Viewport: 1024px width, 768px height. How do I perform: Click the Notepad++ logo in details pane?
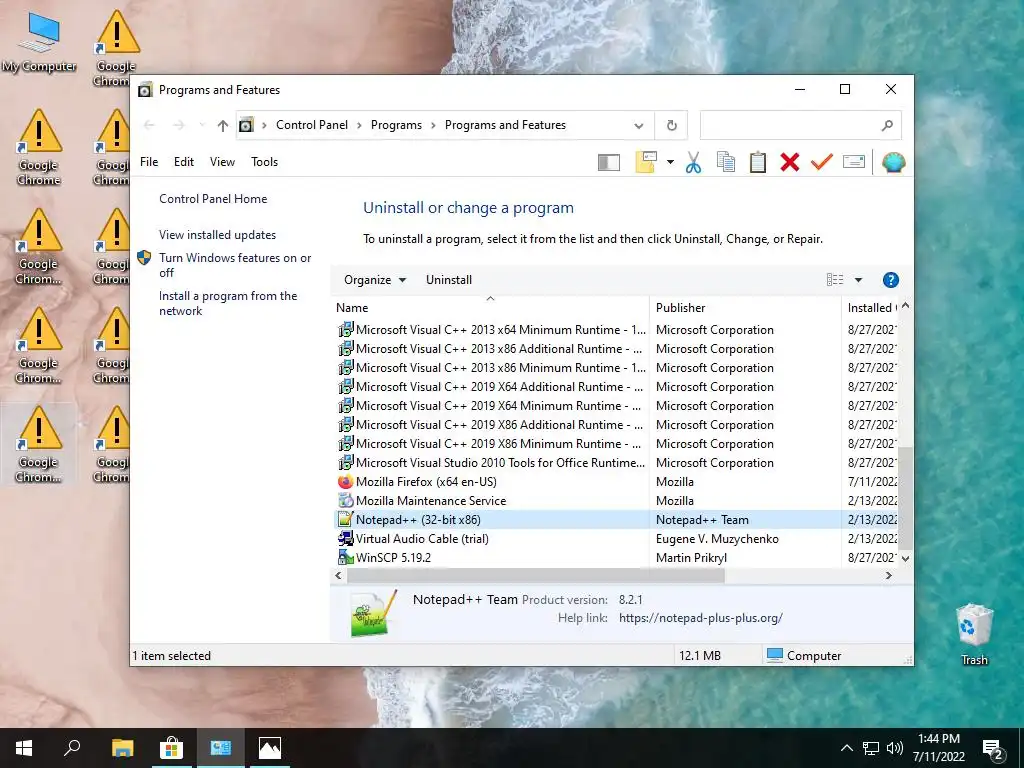pos(374,613)
